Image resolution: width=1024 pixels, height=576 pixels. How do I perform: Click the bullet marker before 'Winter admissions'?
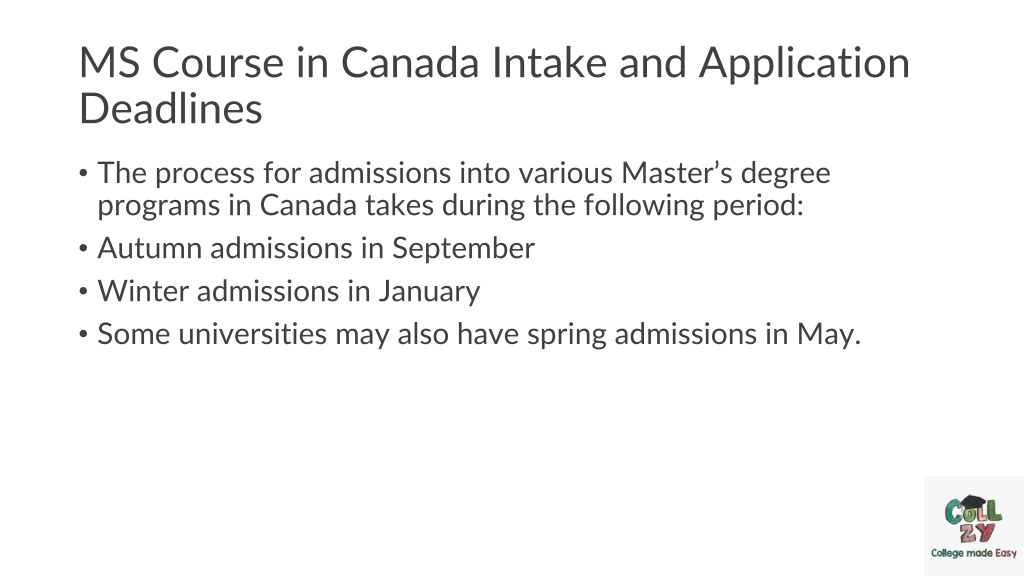(x=83, y=292)
